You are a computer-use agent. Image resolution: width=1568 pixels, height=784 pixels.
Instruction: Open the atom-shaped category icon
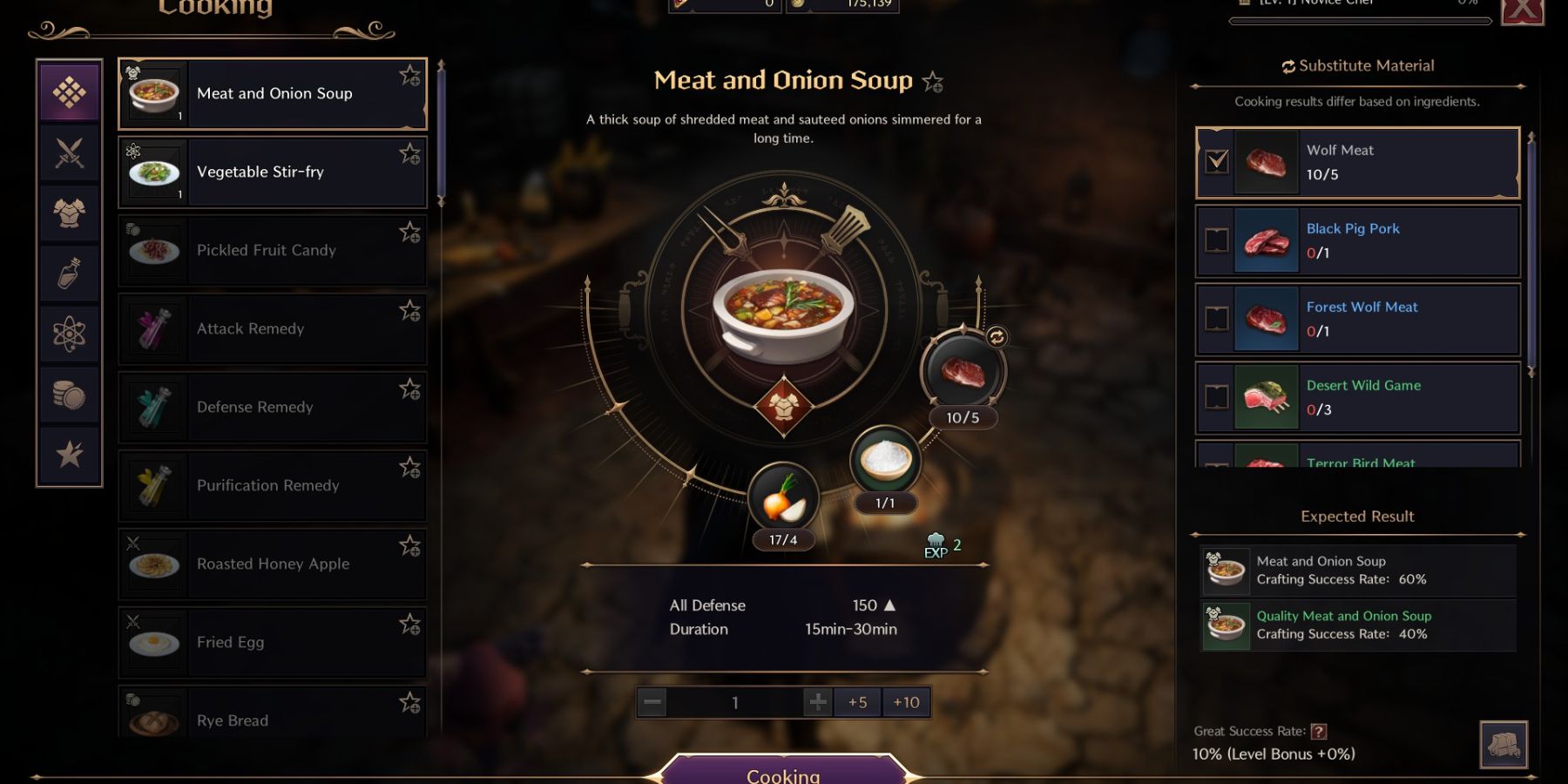tap(70, 334)
